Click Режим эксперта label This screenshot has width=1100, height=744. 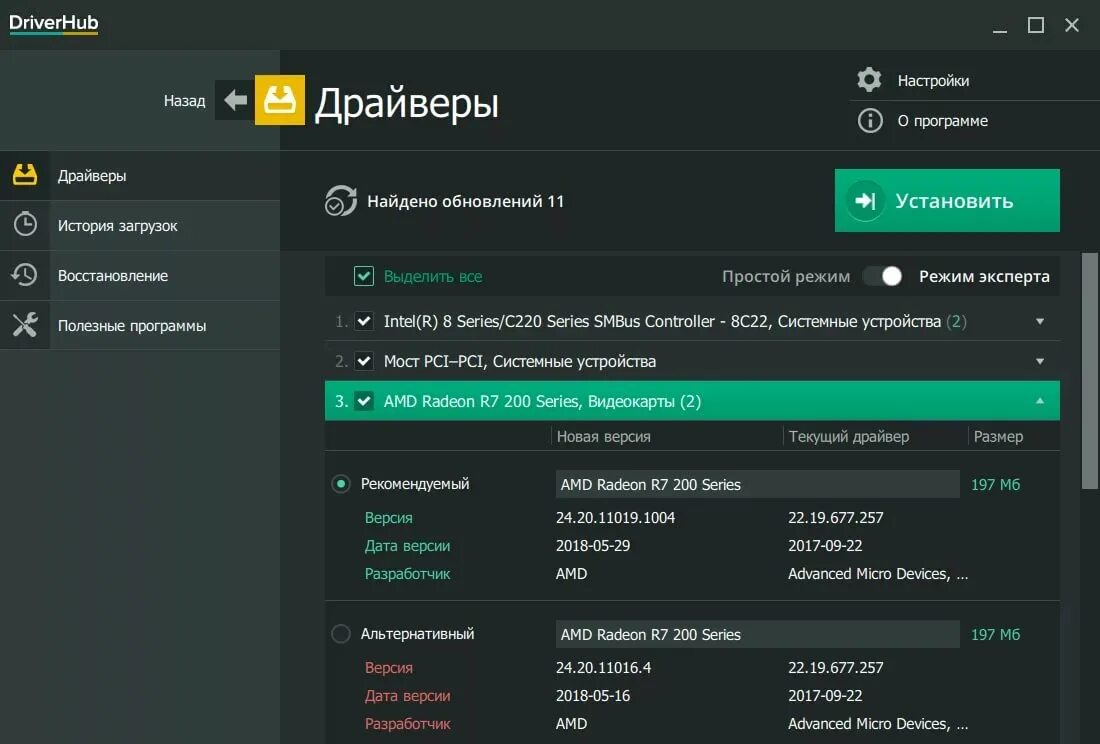pyautogui.click(x=984, y=276)
